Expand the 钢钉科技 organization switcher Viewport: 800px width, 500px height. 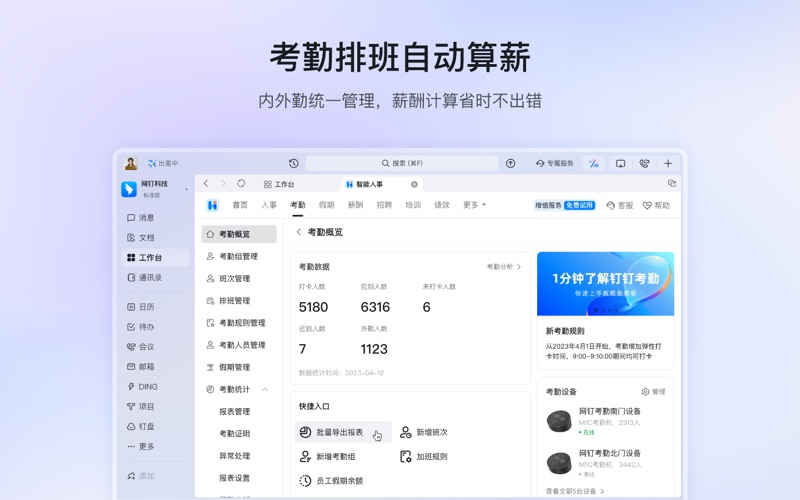(x=186, y=189)
